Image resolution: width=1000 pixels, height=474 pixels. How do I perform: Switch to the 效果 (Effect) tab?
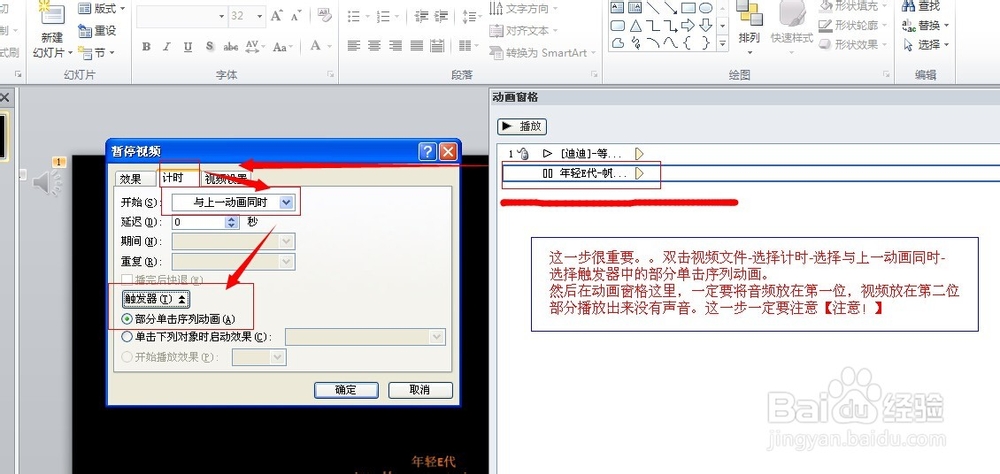coord(131,179)
